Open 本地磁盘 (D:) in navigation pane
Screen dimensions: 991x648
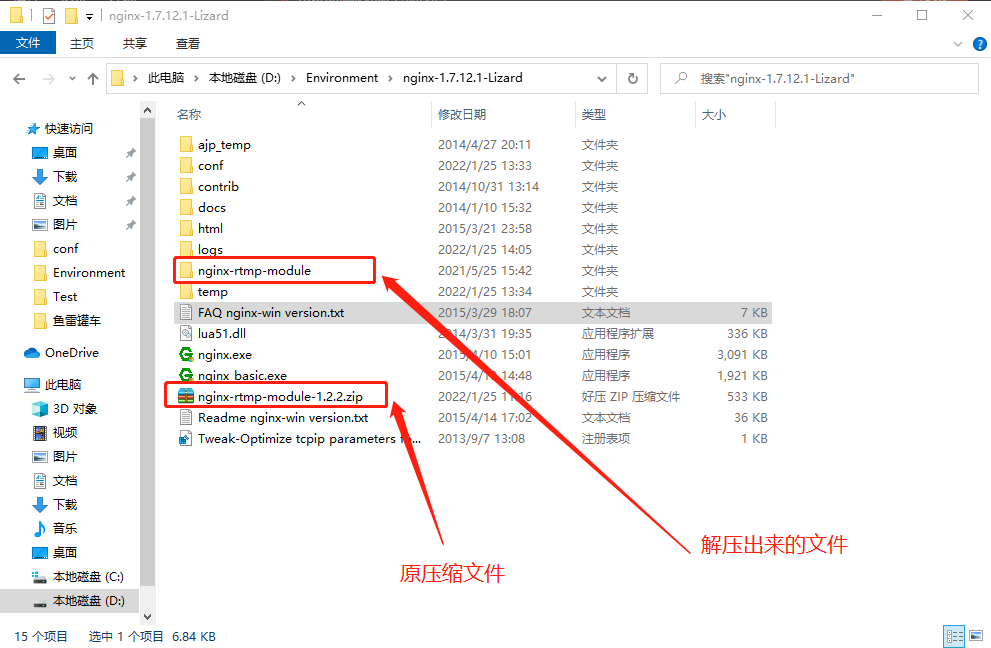[88, 601]
